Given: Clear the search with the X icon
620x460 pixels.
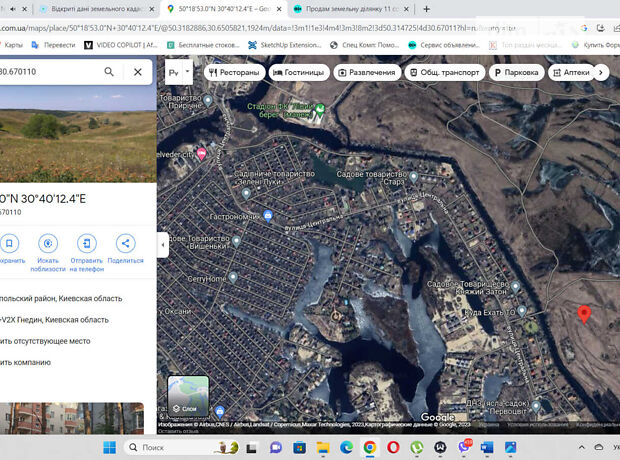Looking at the screenshot, I should click(x=138, y=72).
